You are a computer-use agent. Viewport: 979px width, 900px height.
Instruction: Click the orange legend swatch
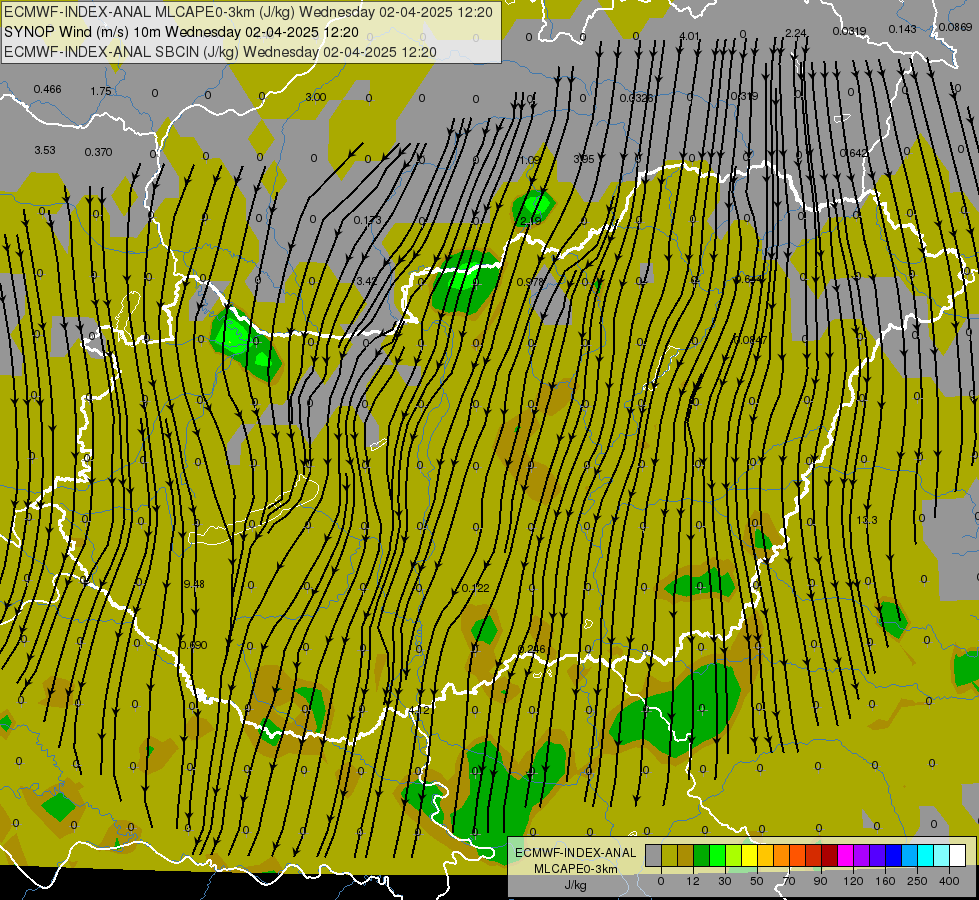pyautogui.click(x=782, y=855)
